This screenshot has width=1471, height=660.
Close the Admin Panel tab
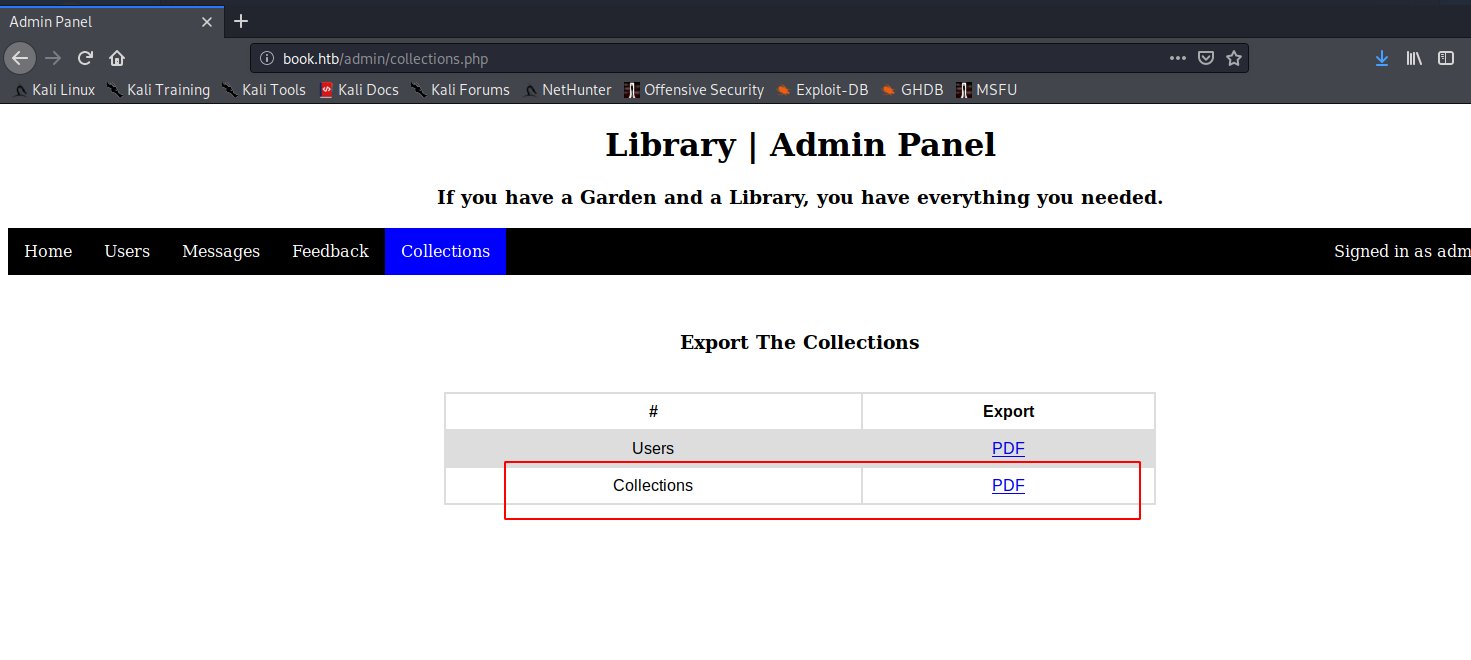(x=207, y=21)
